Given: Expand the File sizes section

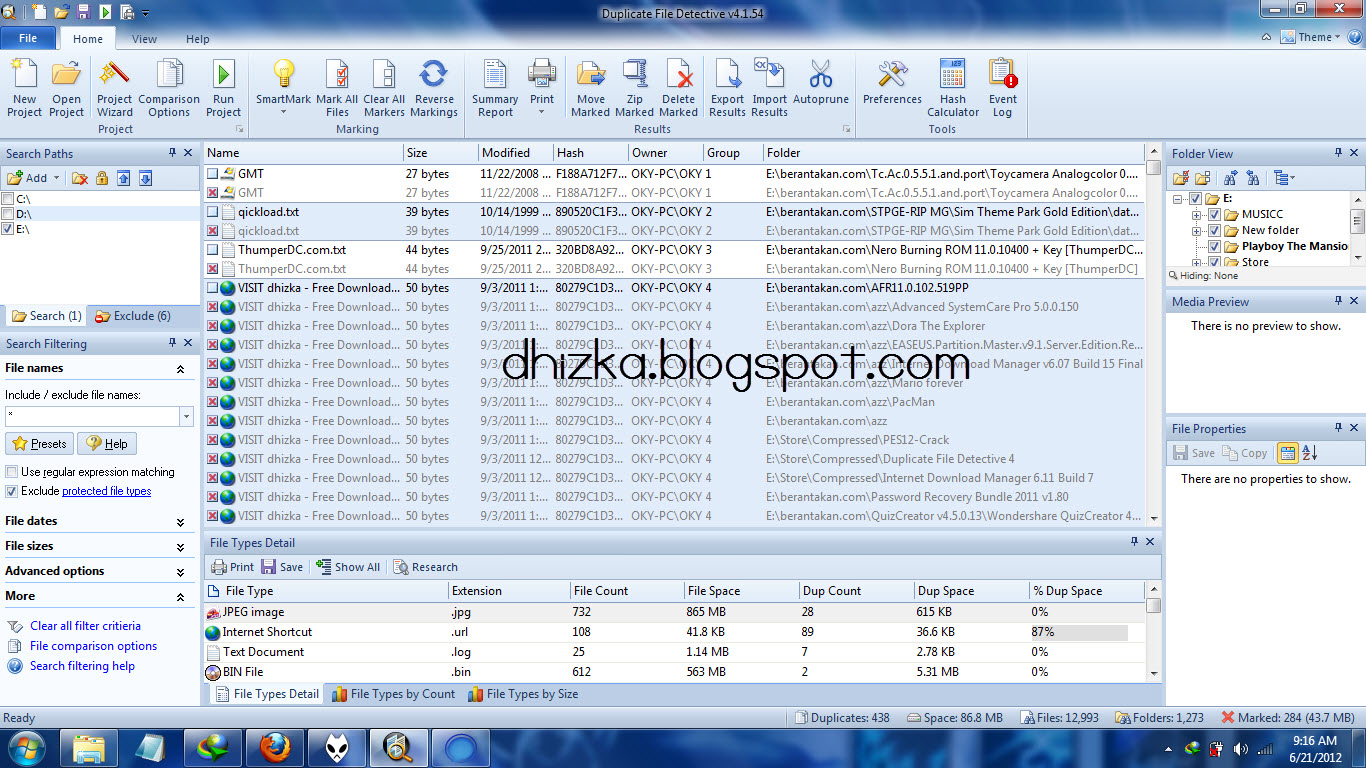Looking at the screenshot, I should coord(180,547).
